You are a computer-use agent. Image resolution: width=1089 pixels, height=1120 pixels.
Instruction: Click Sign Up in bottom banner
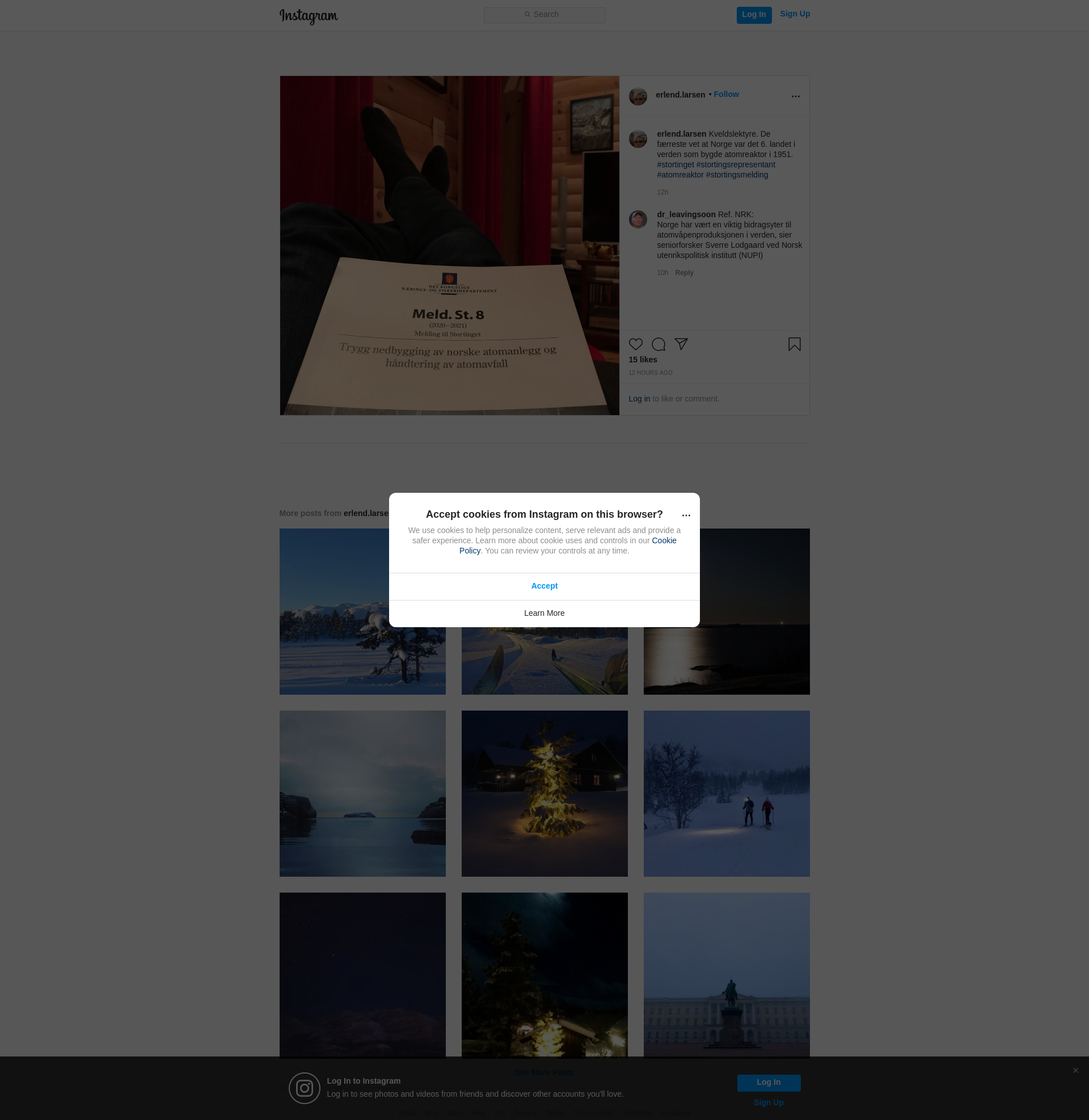click(768, 1102)
